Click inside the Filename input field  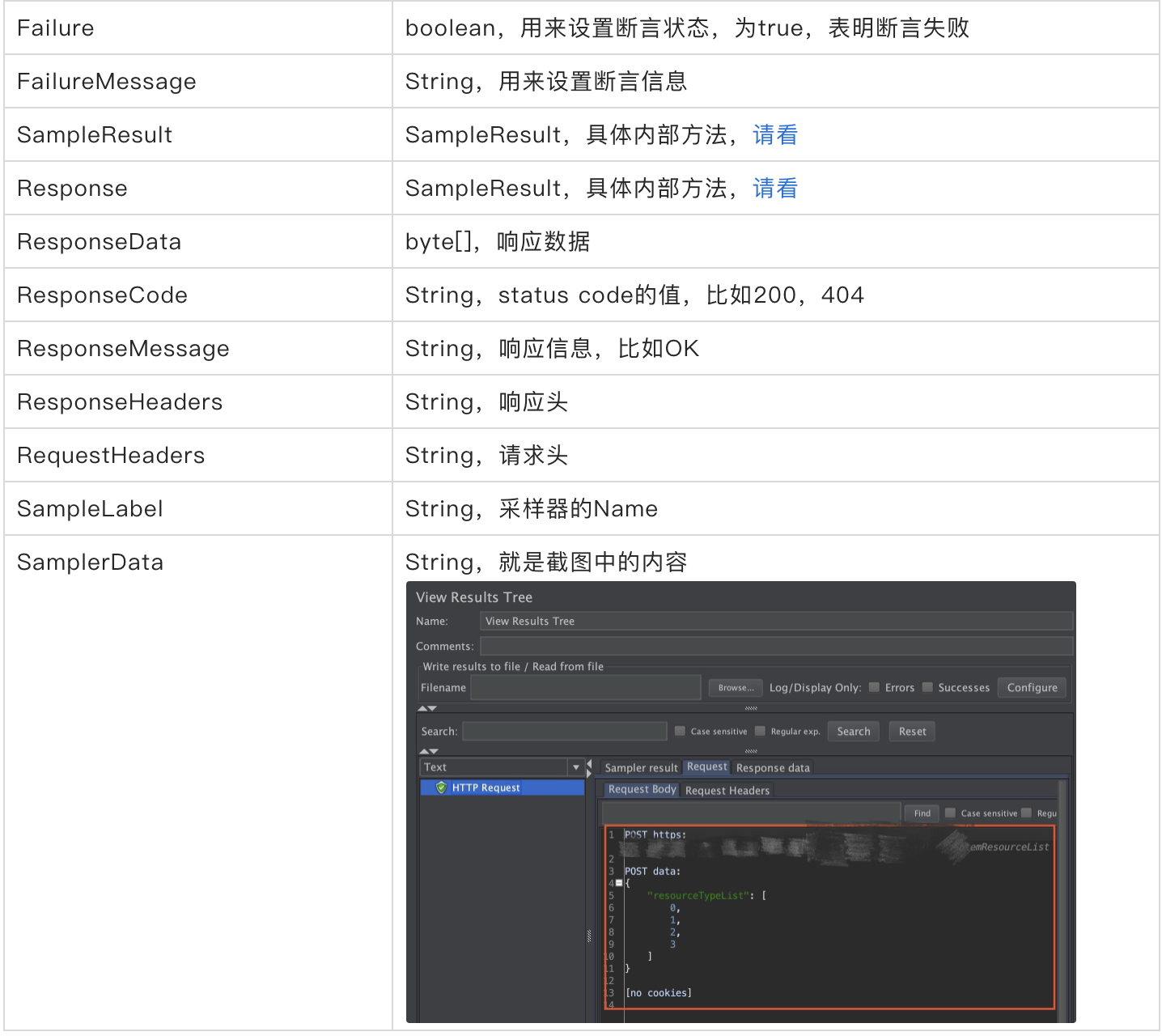[x=585, y=687]
